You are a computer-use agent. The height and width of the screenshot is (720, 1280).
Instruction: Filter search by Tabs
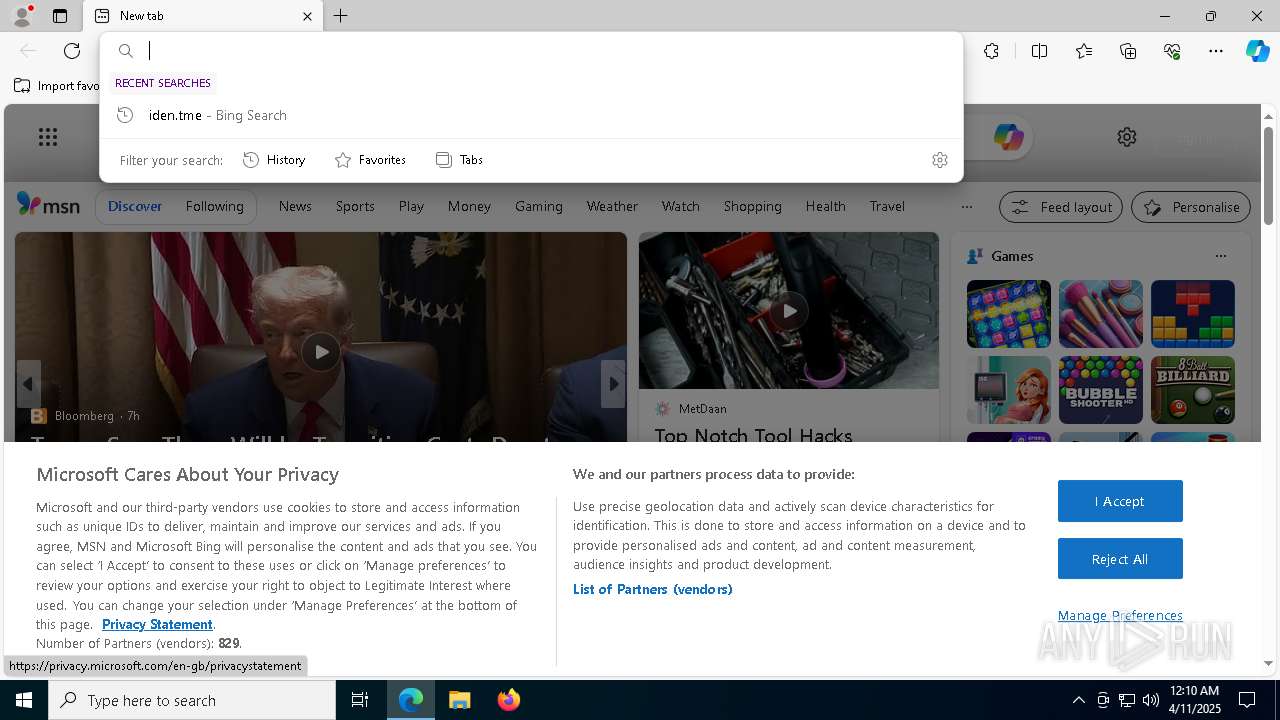coord(459,160)
